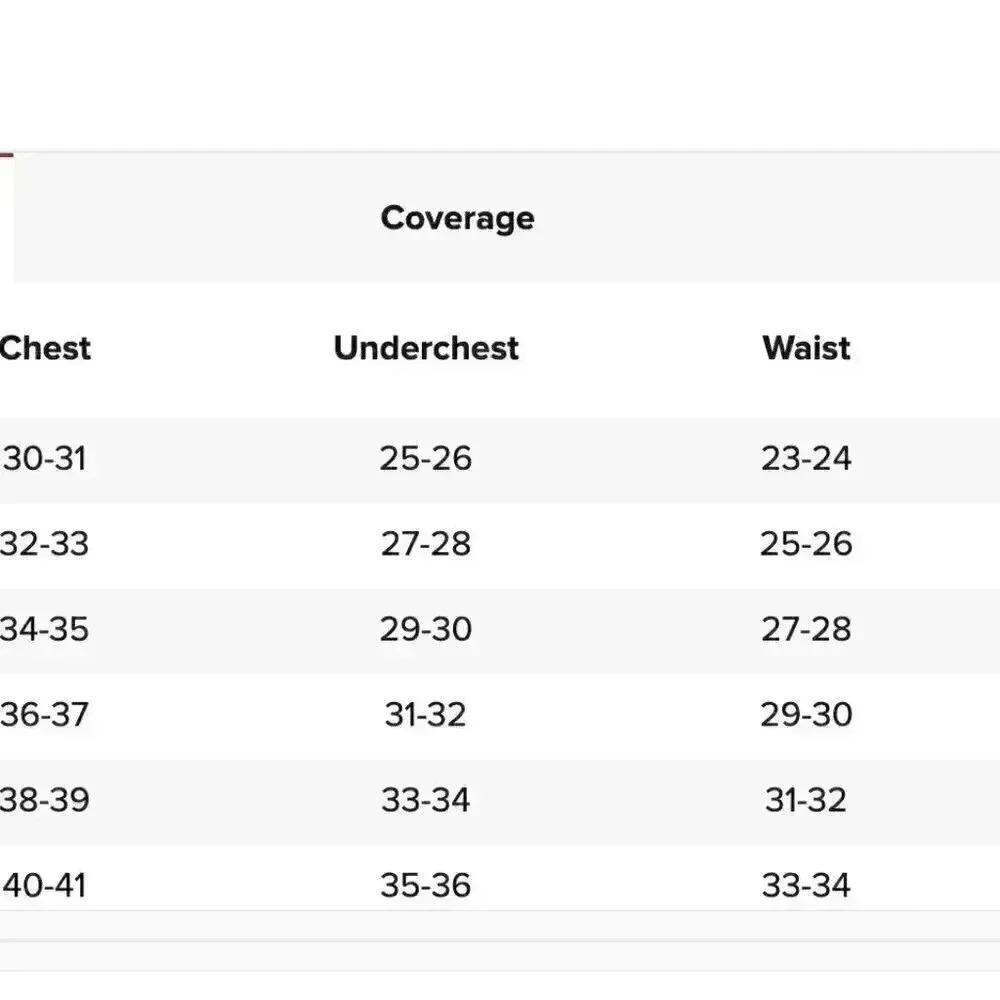Click underchest 25-26 in first row
The width and height of the screenshot is (1000, 1000).
(425, 459)
